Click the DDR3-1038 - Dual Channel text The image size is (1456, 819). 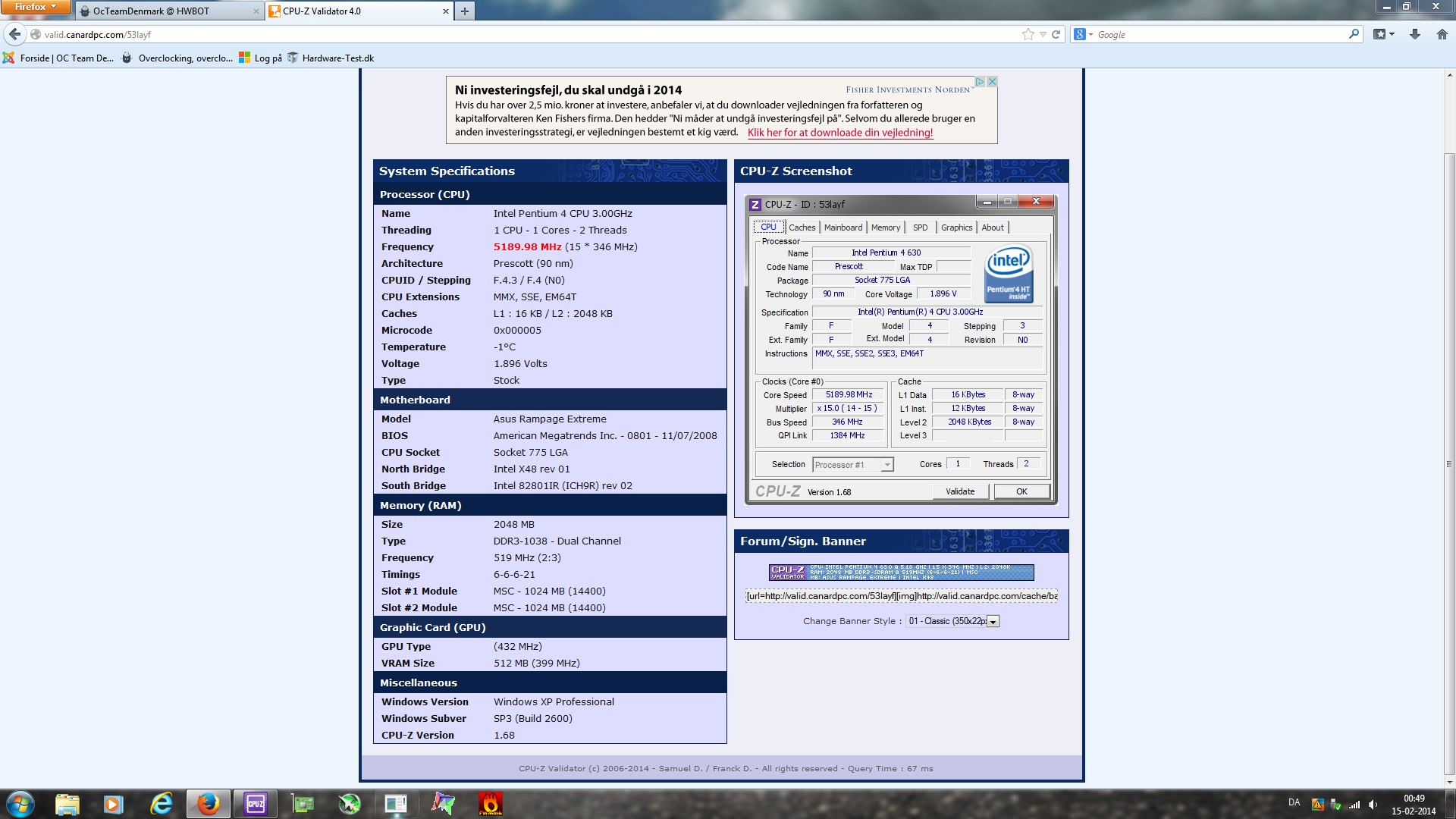[x=557, y=541]
